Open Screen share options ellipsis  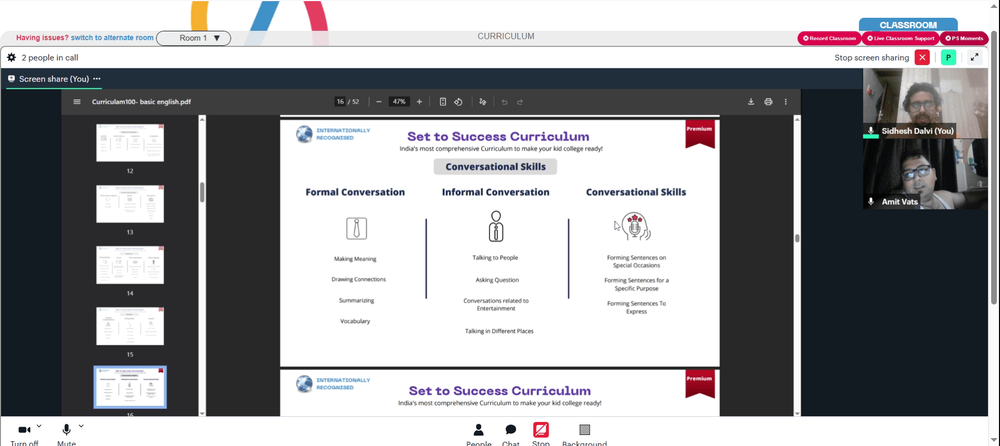tap(97, 78)
